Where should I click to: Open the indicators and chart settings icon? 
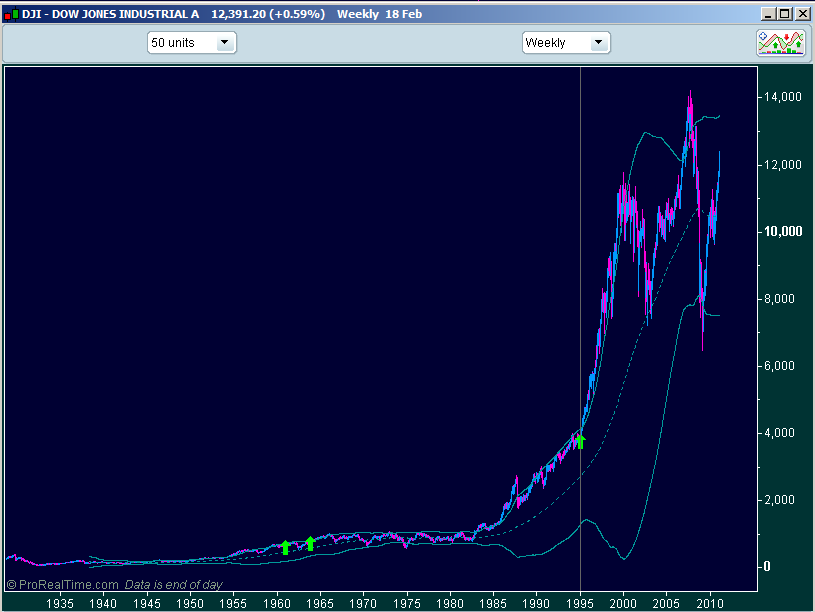(781, 42)
